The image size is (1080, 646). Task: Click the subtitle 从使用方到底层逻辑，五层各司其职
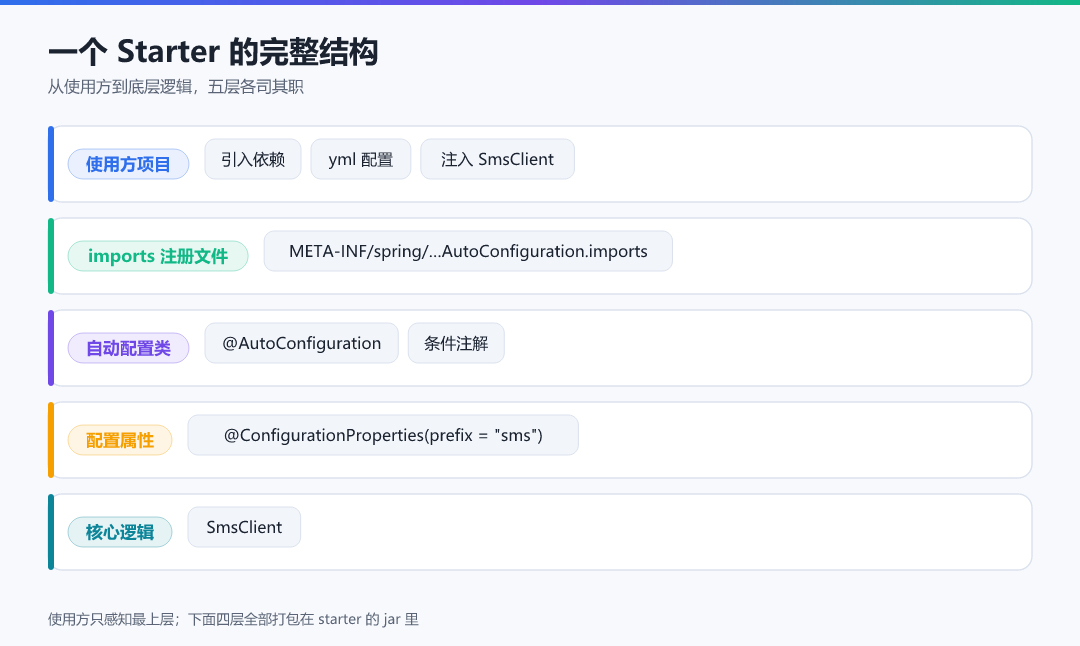click(176, 87)
